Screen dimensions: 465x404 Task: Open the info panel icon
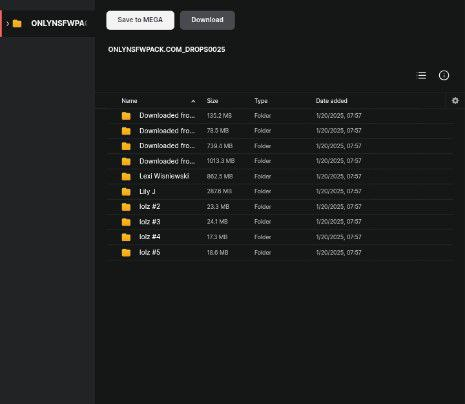point(444,75)
